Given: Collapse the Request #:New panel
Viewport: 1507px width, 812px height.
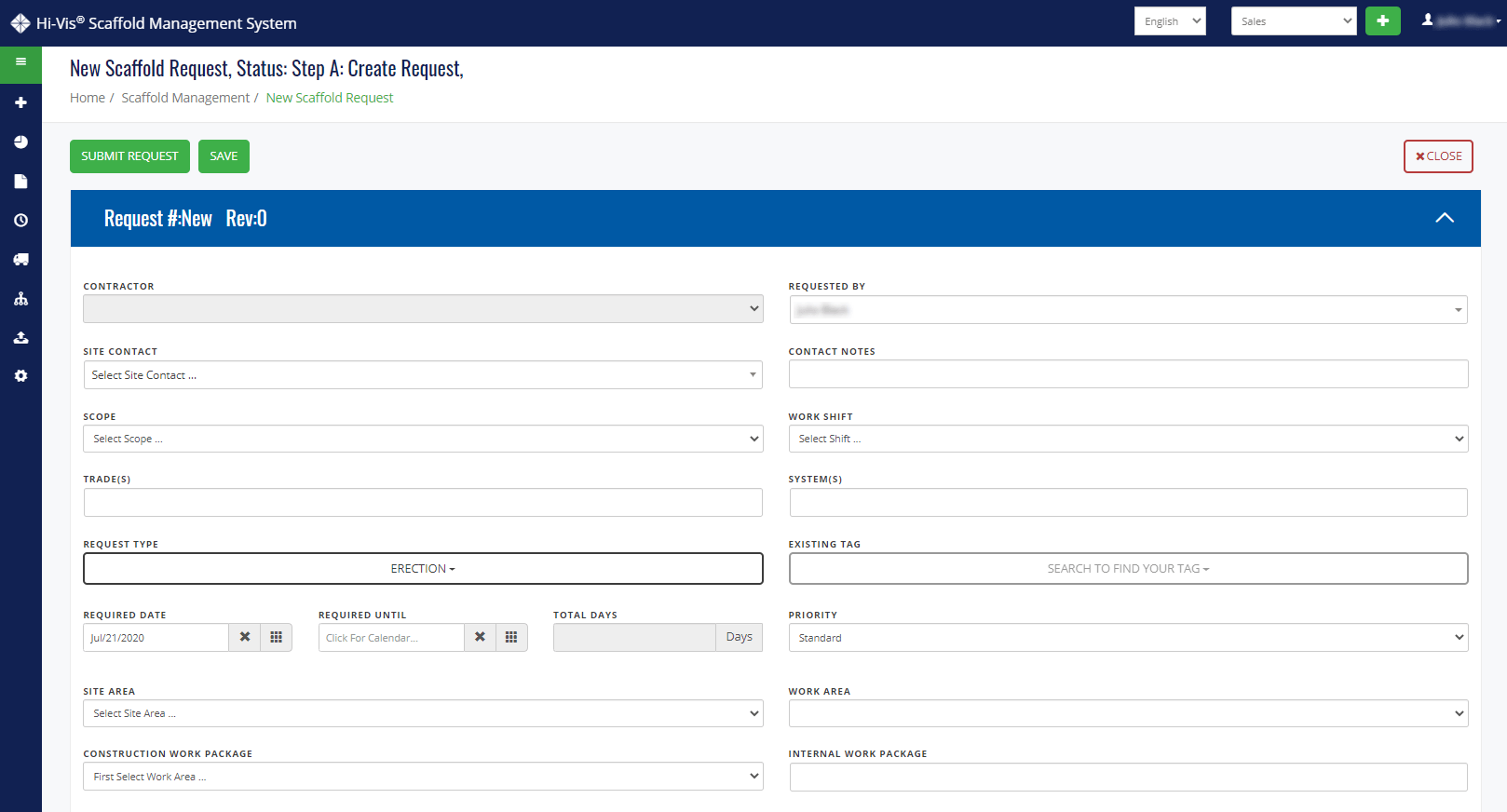Looking at the screenshot, I should [1444, 218].
